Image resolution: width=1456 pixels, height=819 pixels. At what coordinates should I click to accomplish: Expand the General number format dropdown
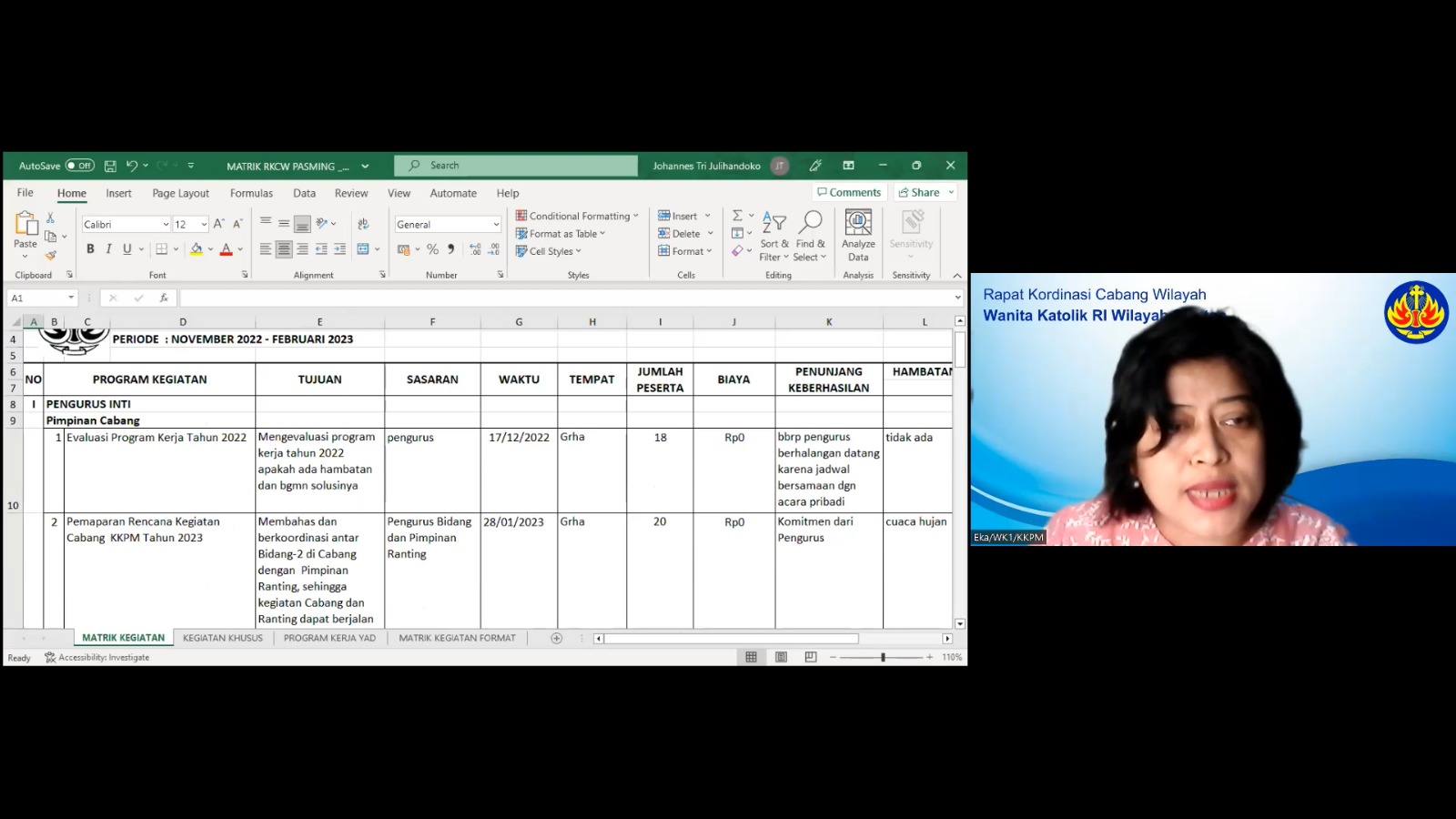point(496,225)
